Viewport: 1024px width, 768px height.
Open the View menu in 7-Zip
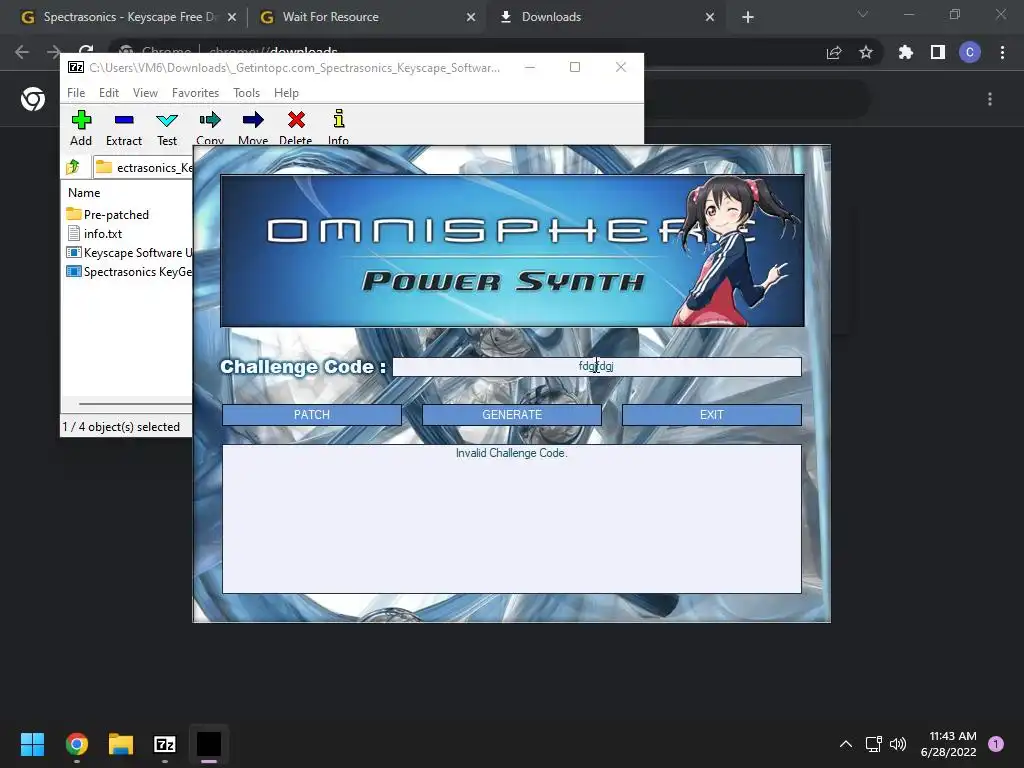pyautogui.click(x=145, y=93)
